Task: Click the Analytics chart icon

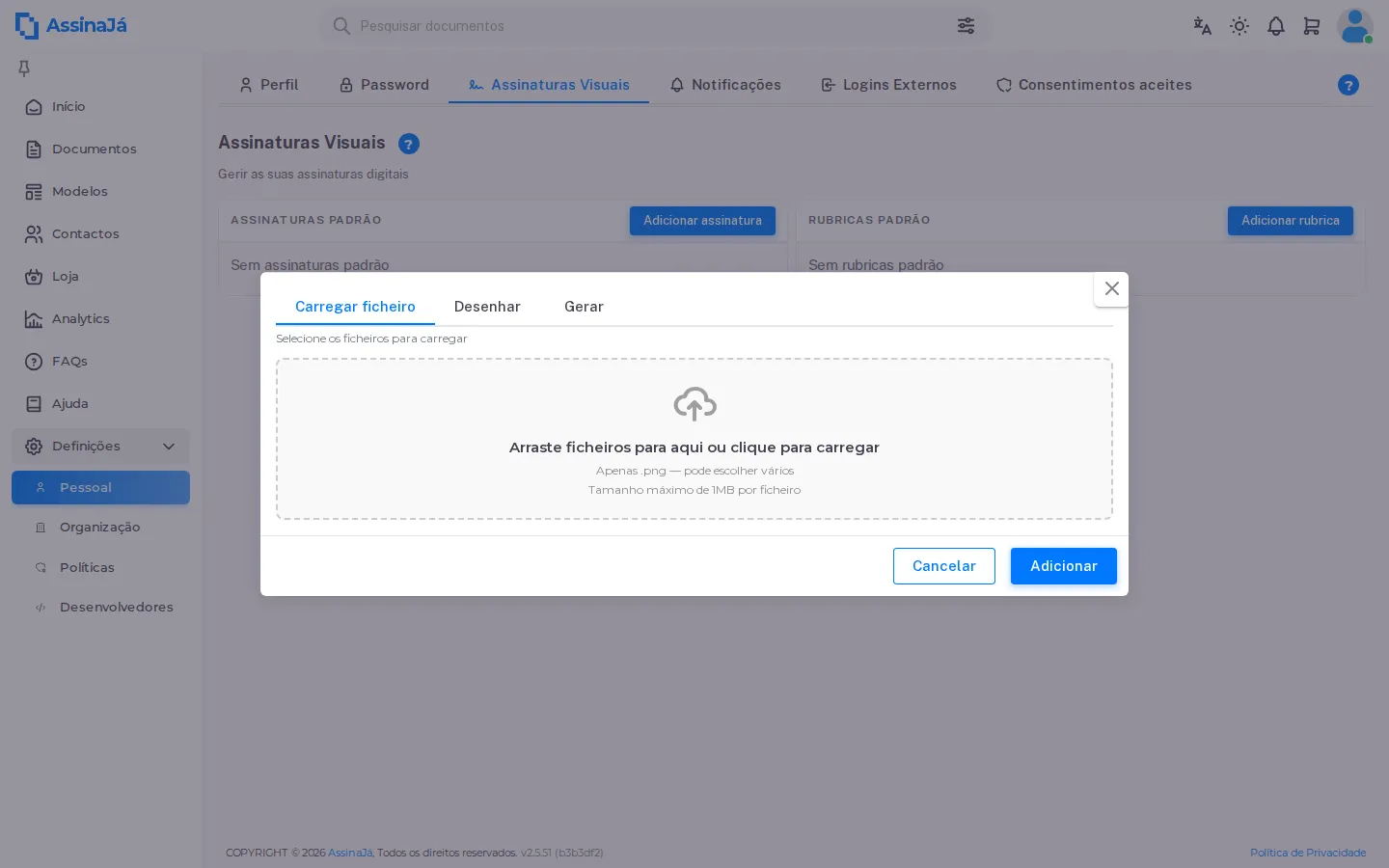Action: click(34, 319)
